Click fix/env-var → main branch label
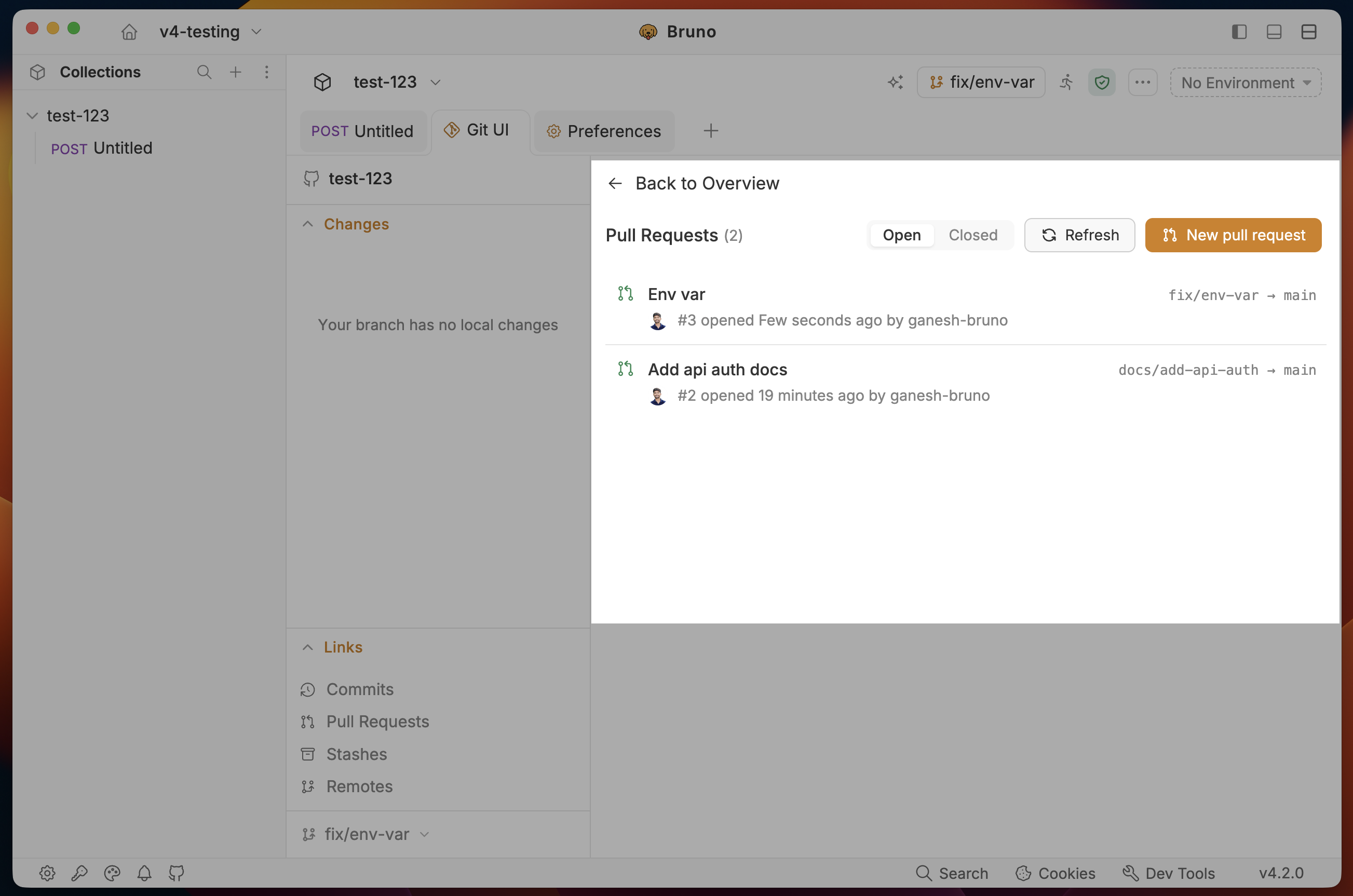The width and height of the screenshot is (1353, 896). (x=1242, y=295)
